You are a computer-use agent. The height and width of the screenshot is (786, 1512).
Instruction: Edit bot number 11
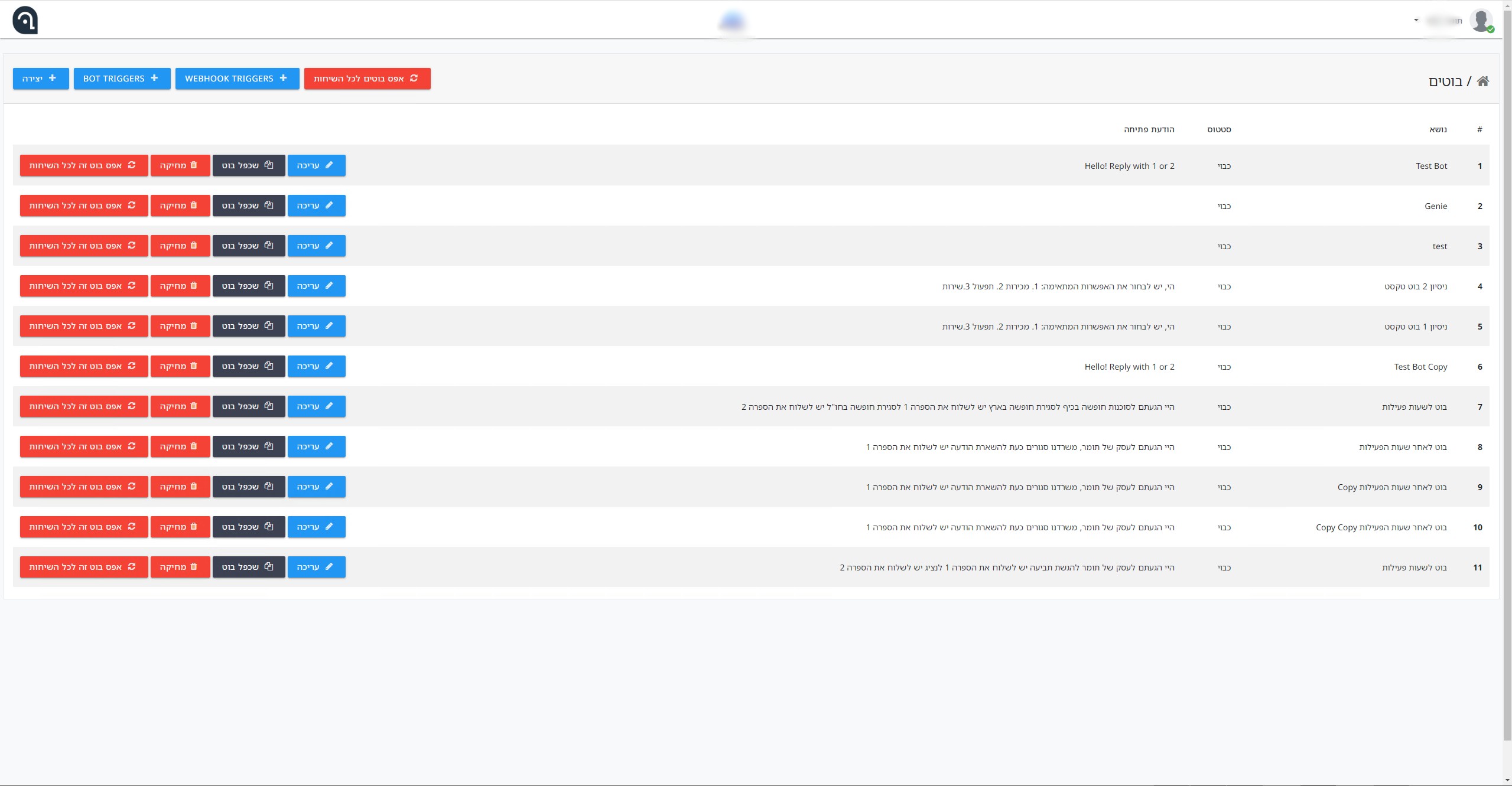coord(316,568)
